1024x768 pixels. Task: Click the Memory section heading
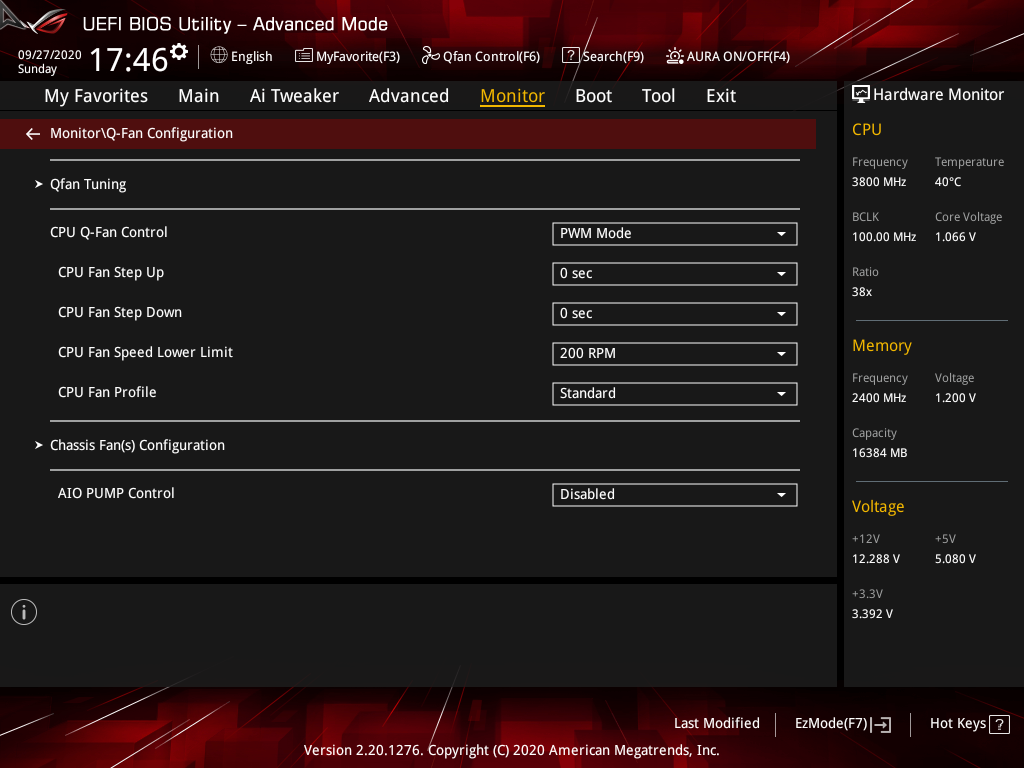882,345
